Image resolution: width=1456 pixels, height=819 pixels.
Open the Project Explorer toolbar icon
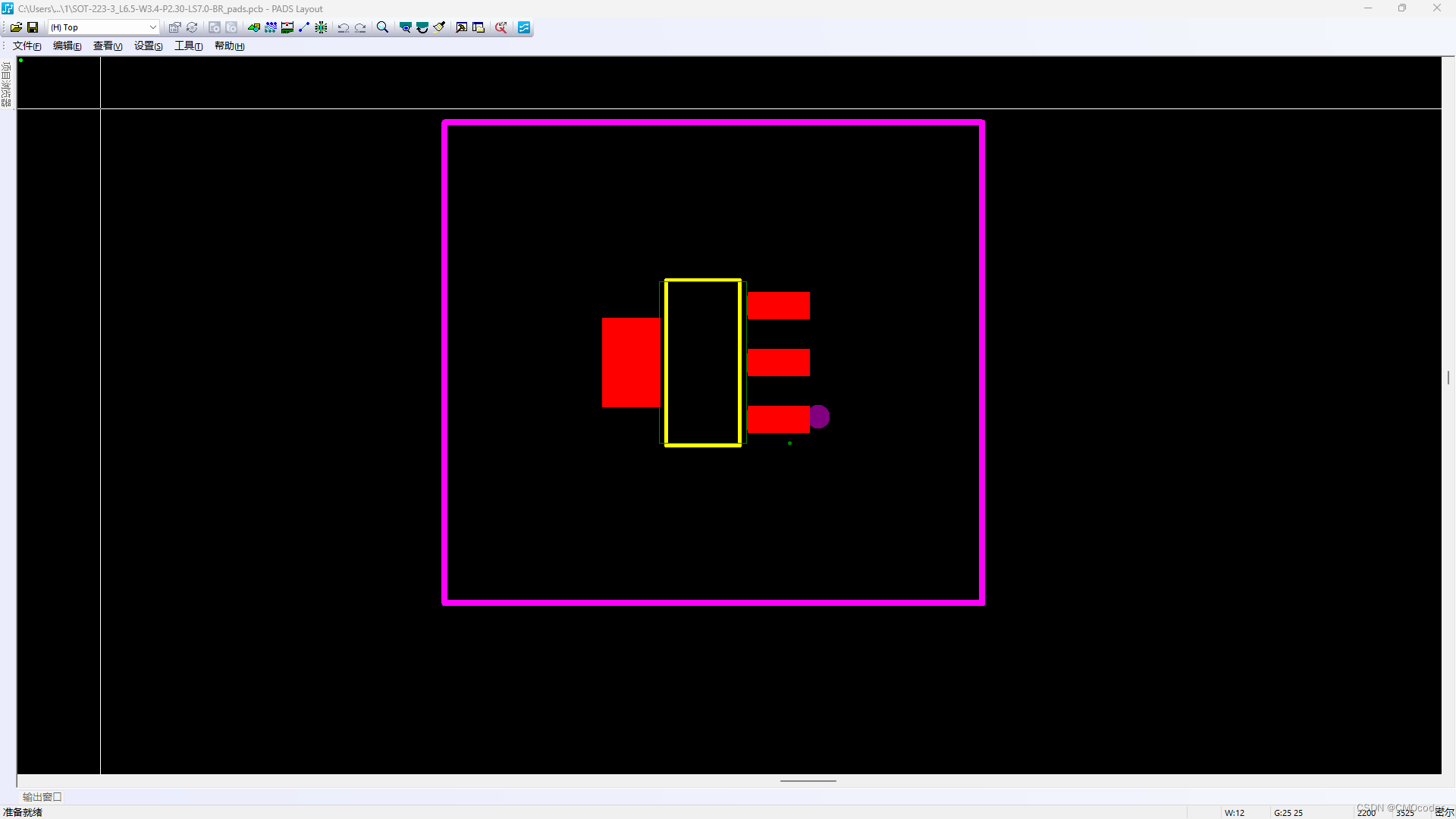tap(479, 27)
